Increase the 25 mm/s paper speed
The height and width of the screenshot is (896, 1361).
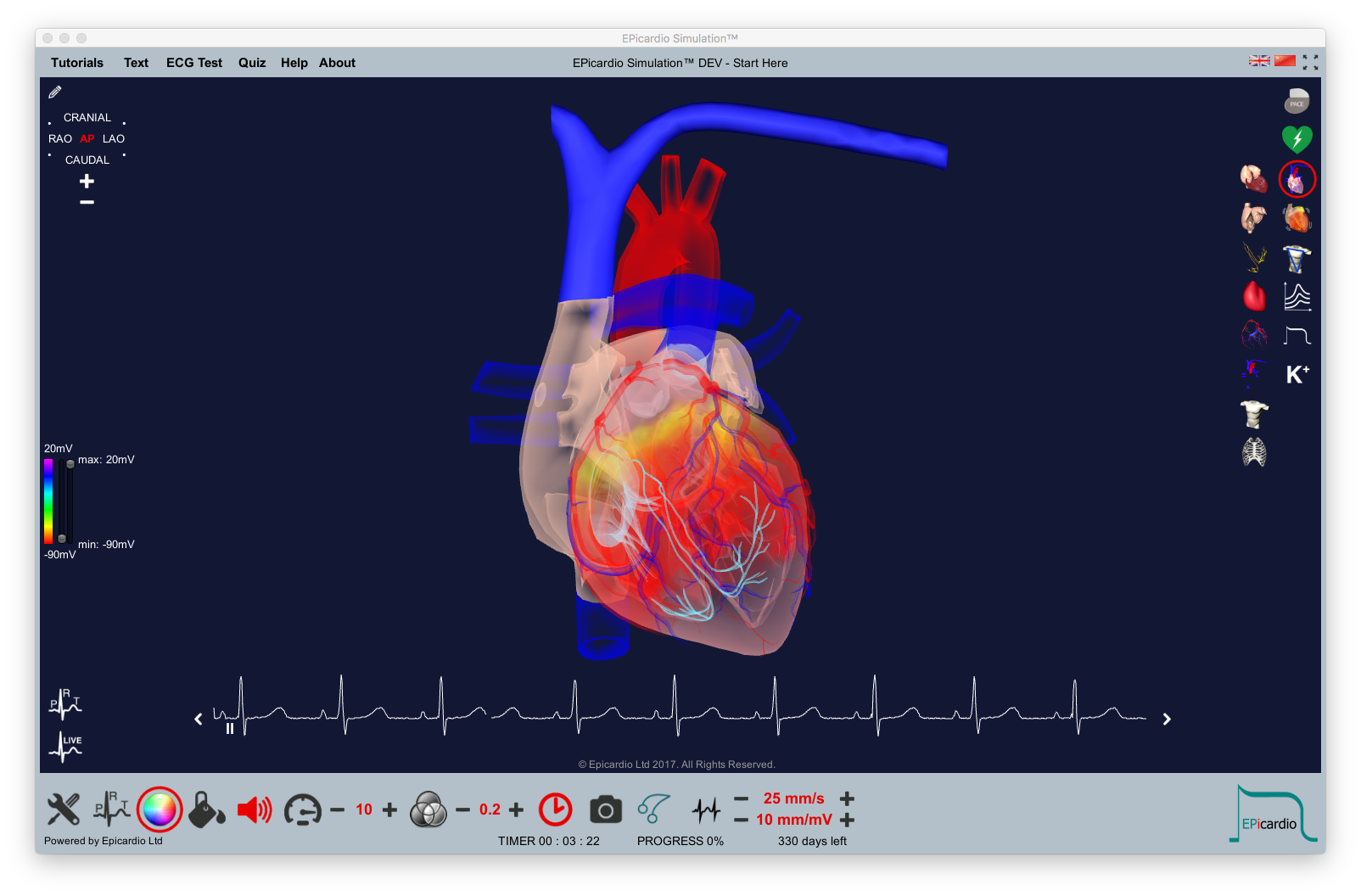point(847,798)
